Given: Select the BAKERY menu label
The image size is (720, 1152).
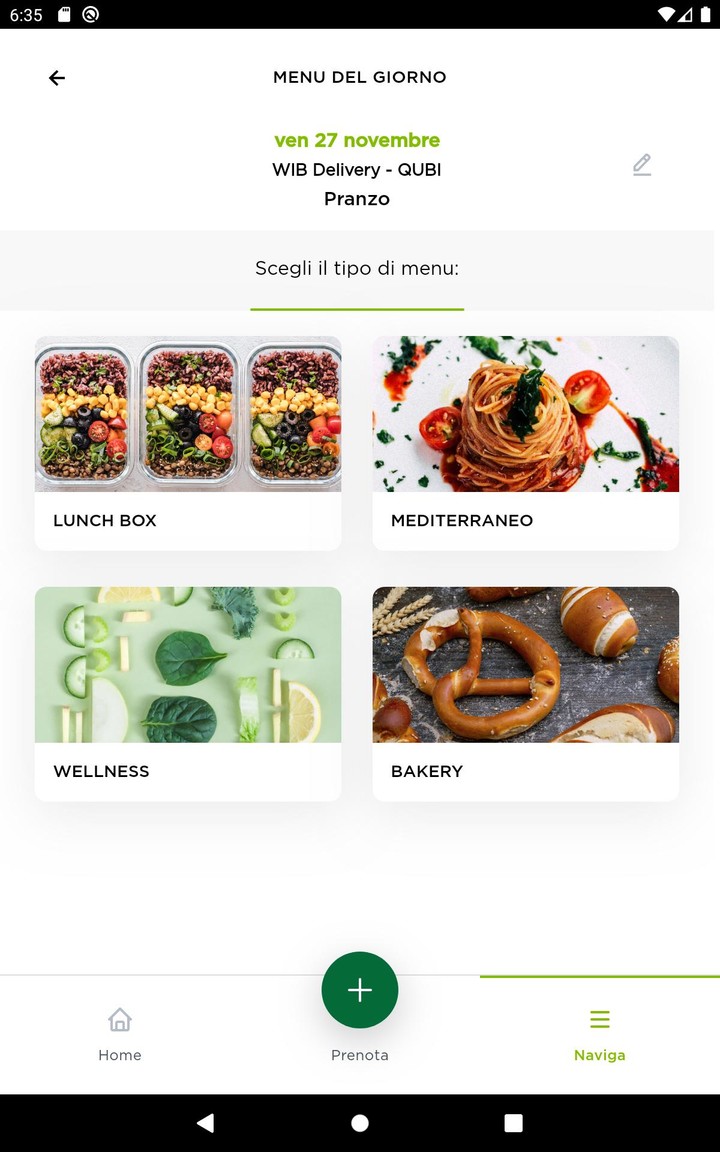Looking at the screenshot, I should tap(427, 771).
